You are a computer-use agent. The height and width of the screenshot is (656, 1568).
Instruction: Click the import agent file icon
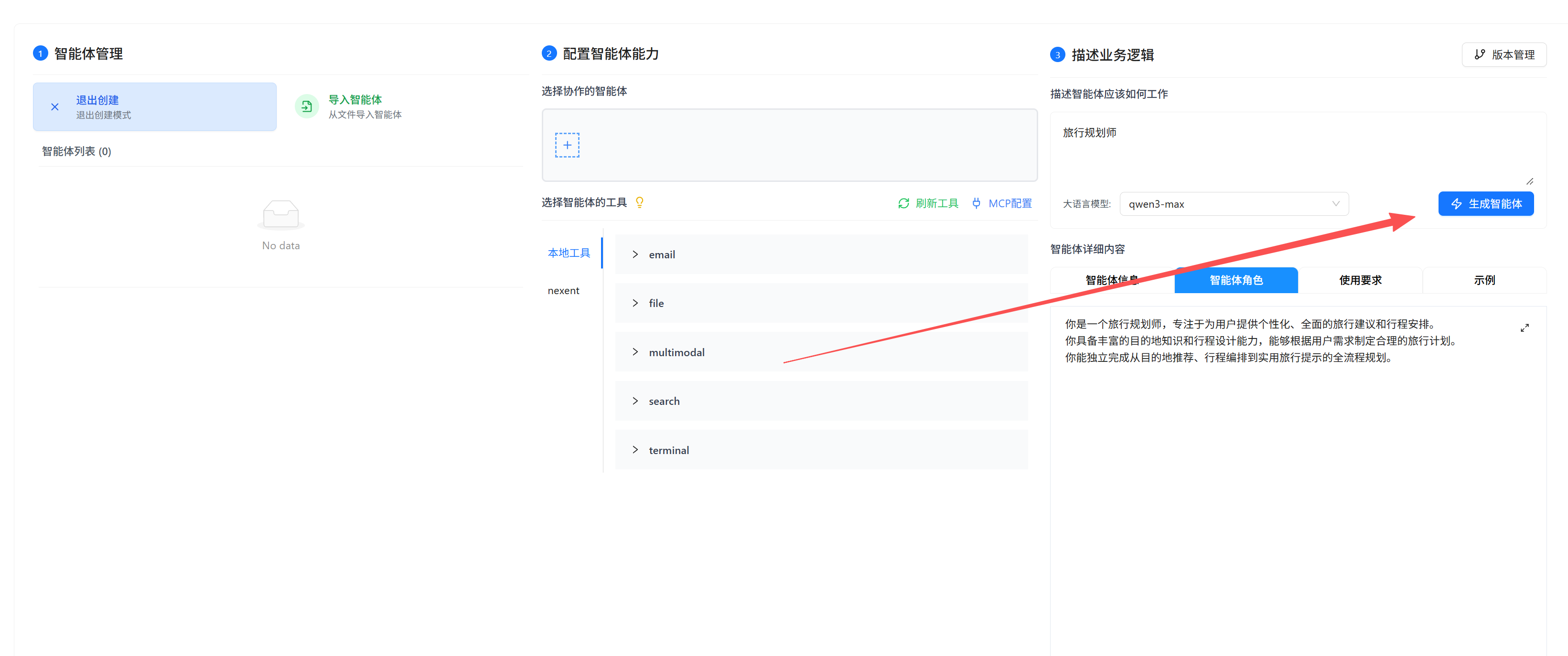[306, 106]
